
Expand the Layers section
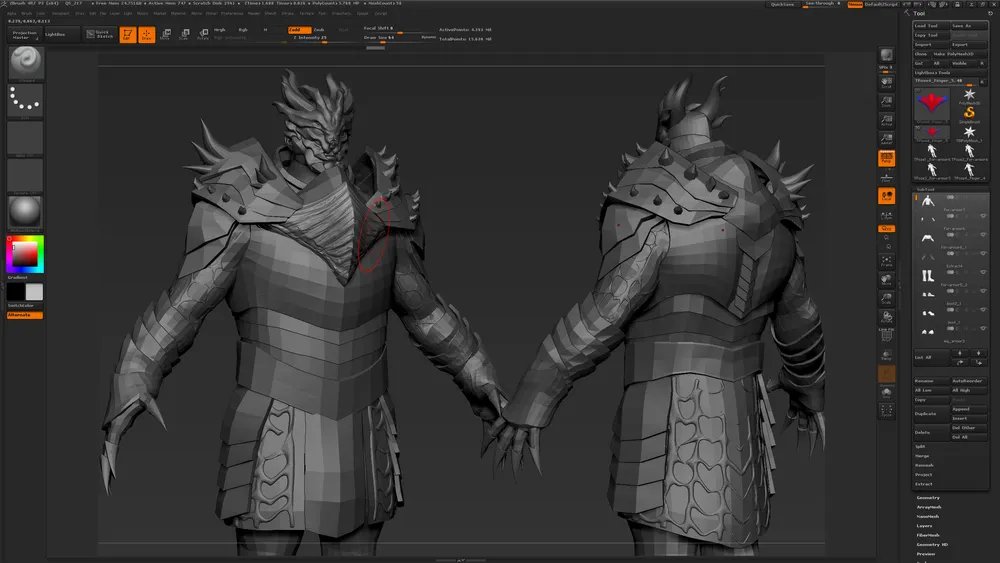[x=925, y=525]
